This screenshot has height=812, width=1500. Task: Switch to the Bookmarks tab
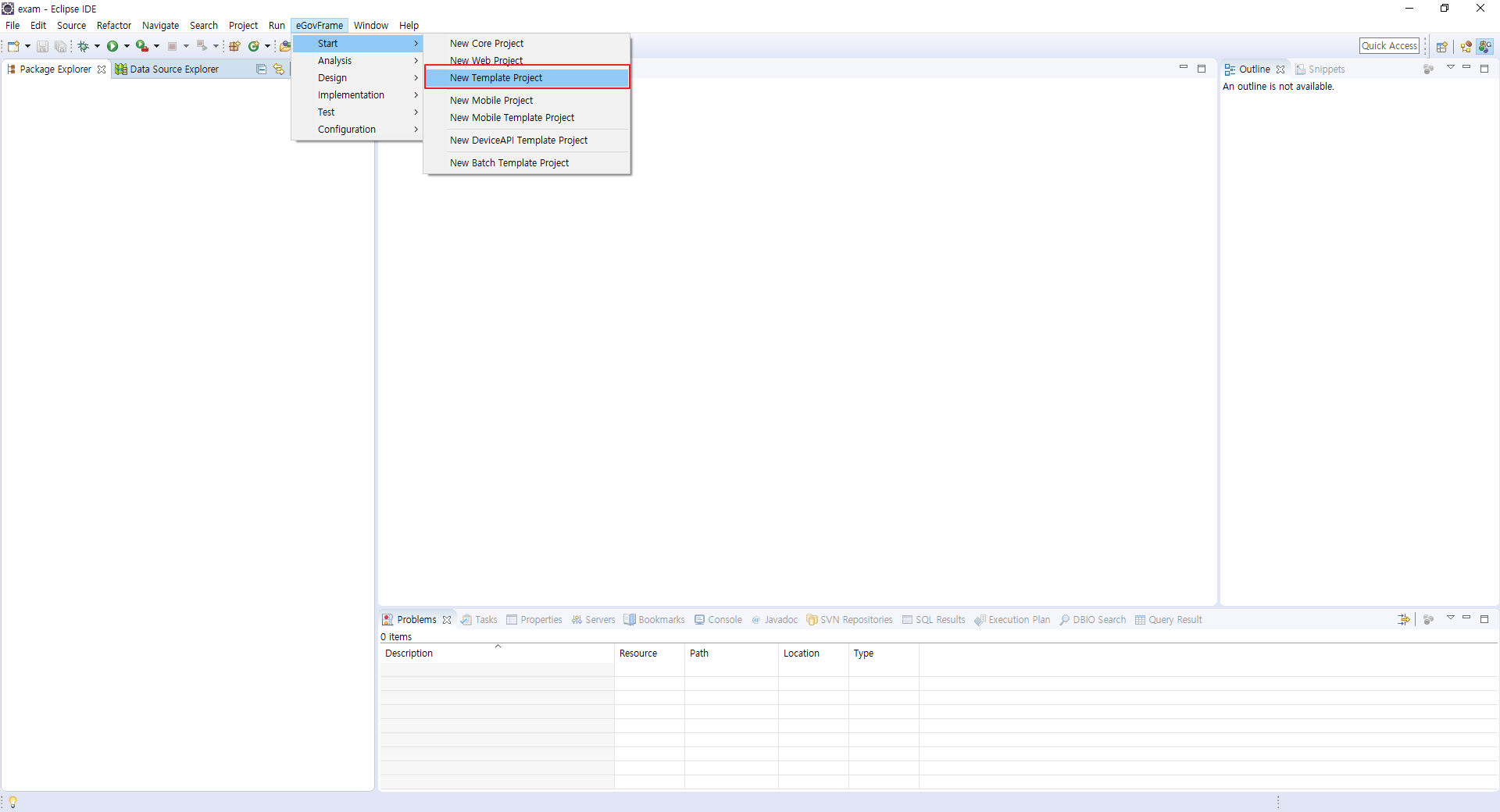tap(655, 620)
